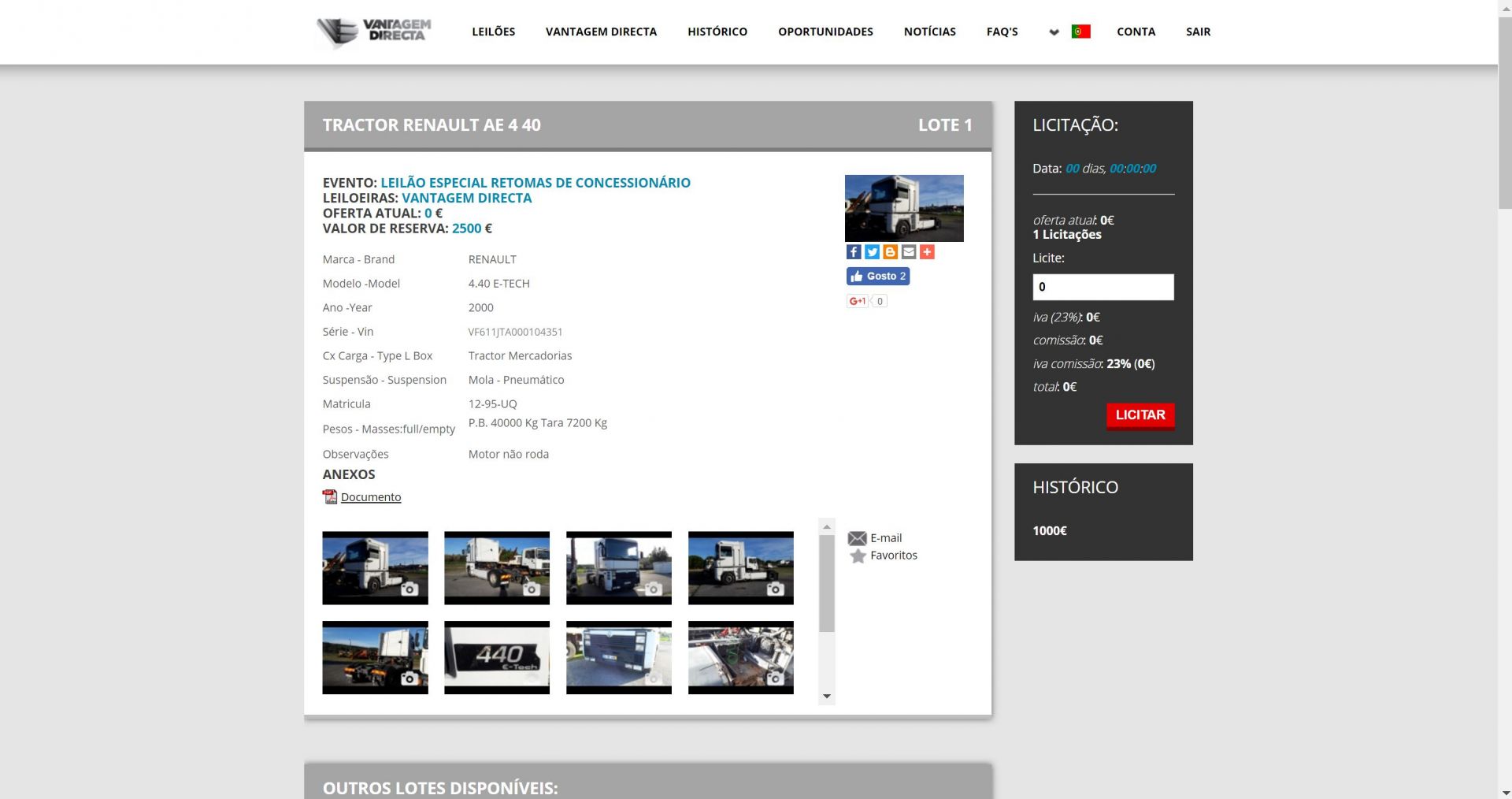Screen dimensions: 1512x799
Task: Open the 440 E-Tech badge thumbnail
Action: pyautogui.click(x=497, y=657)
